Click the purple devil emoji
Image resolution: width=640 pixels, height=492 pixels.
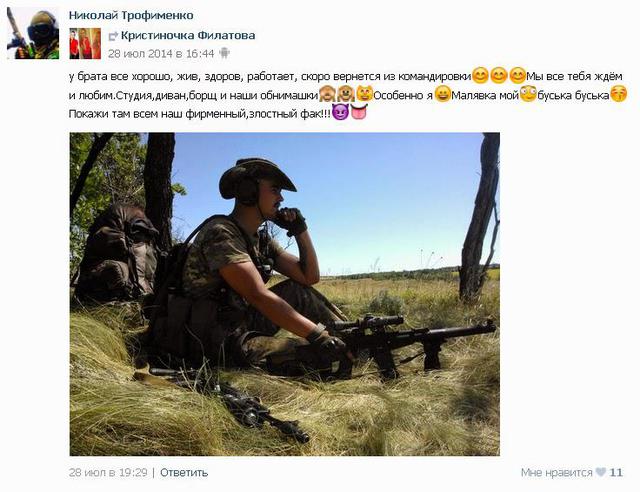coord(340,112)
